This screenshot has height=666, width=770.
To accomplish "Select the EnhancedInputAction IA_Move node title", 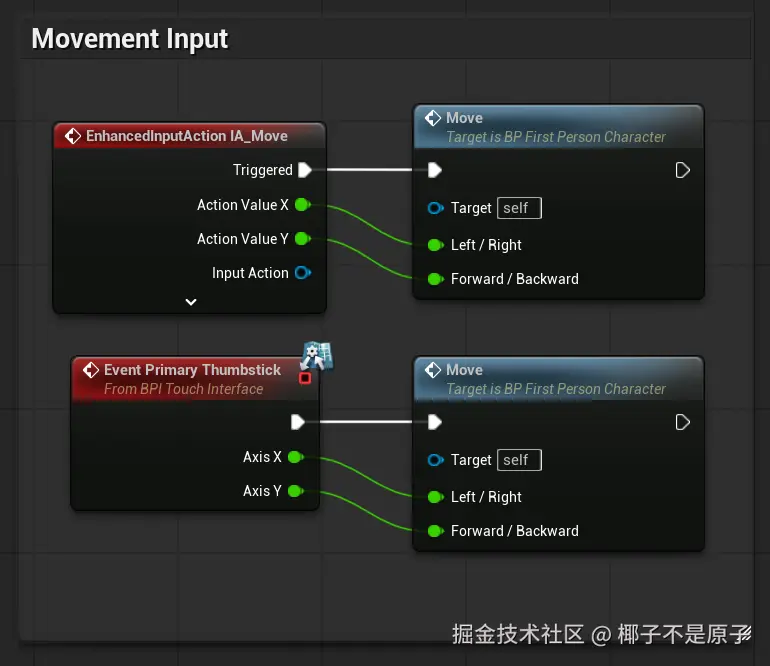I will tap(187, 136).
